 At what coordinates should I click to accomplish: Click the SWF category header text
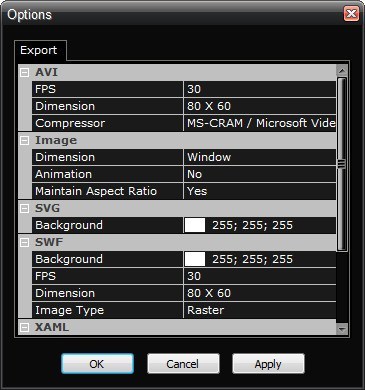49,242
